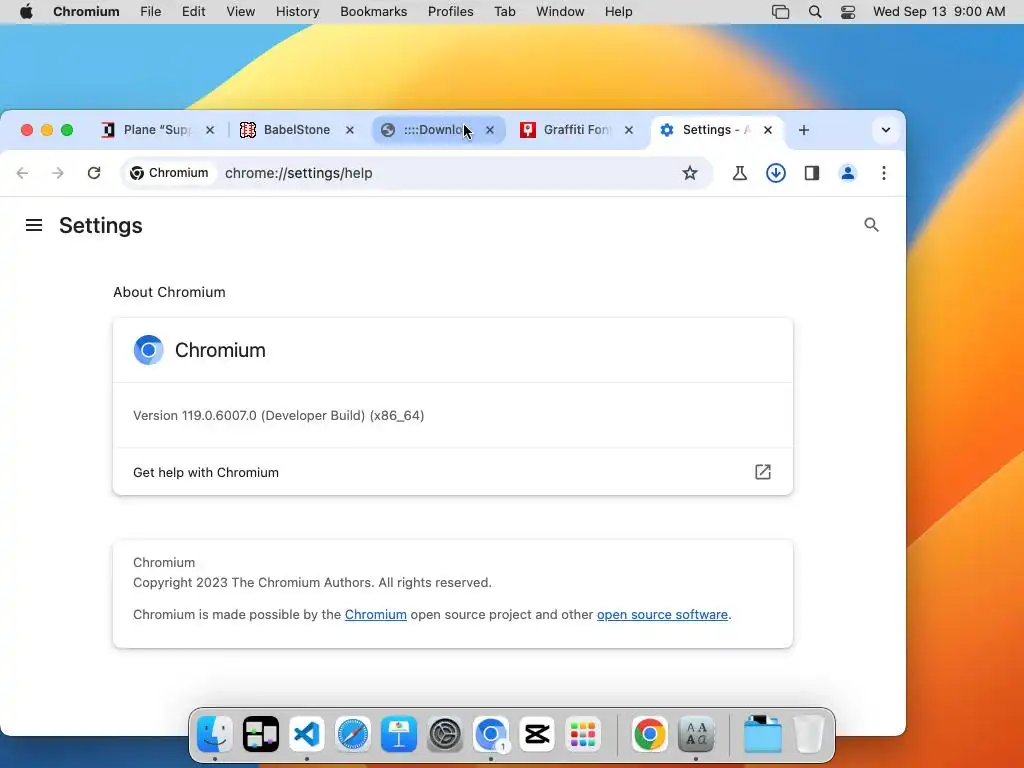Open the Help menu
The width and height of the screenshot is (1024, 768).
[x=618, y=12]
